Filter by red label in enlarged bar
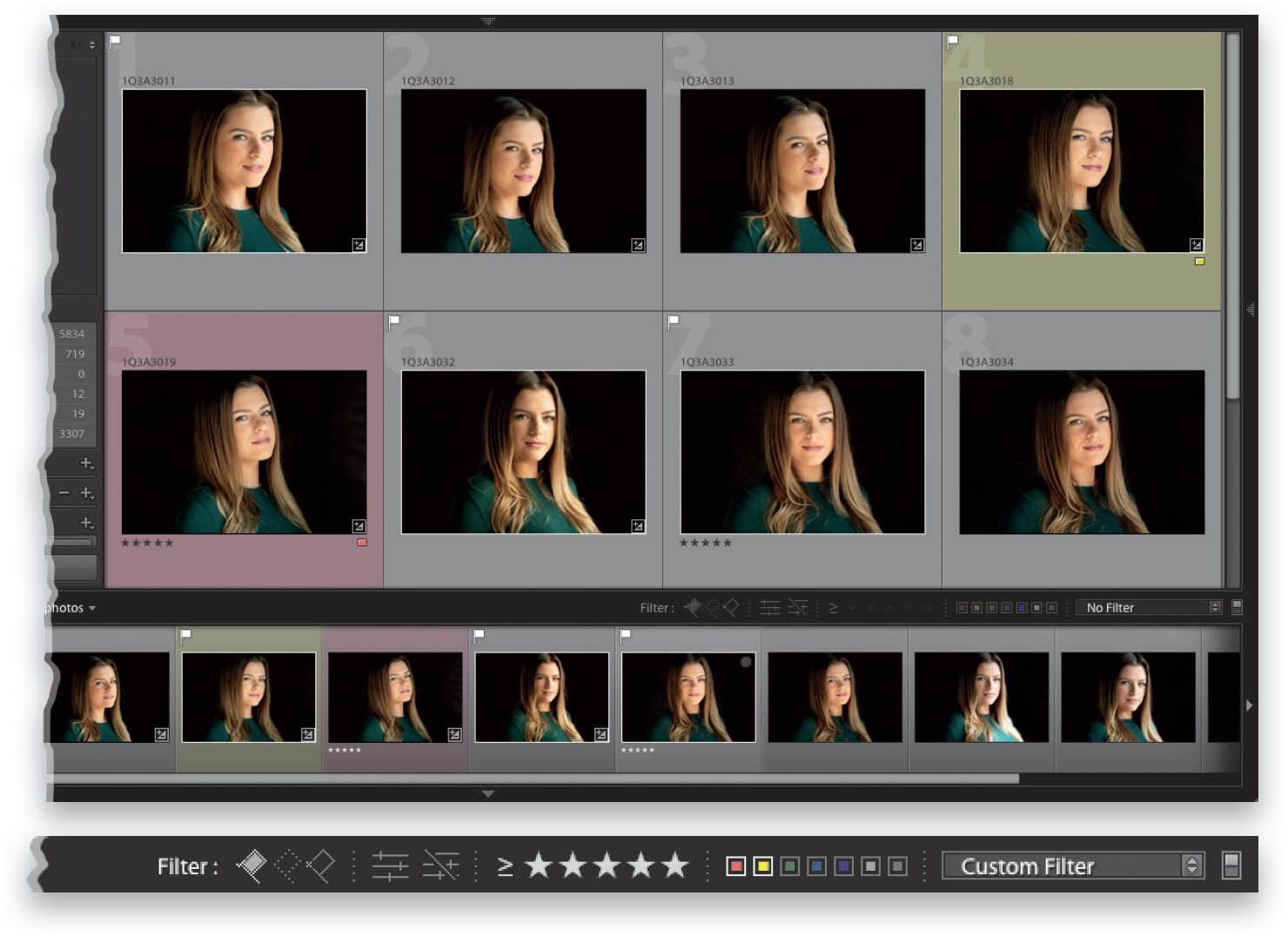1288x936 pixels. pos(735,866)
